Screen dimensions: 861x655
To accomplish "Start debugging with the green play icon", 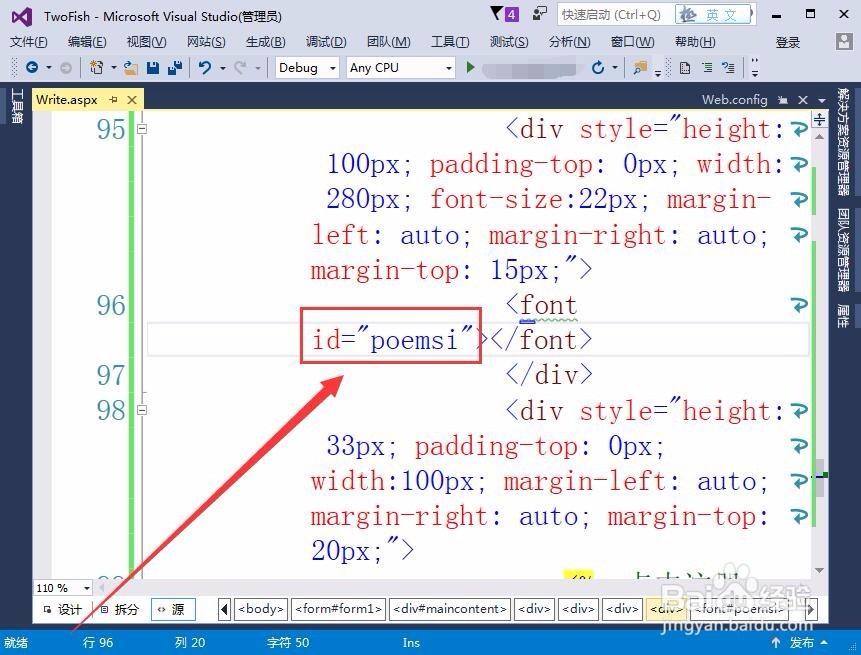I will pos(470,68).
